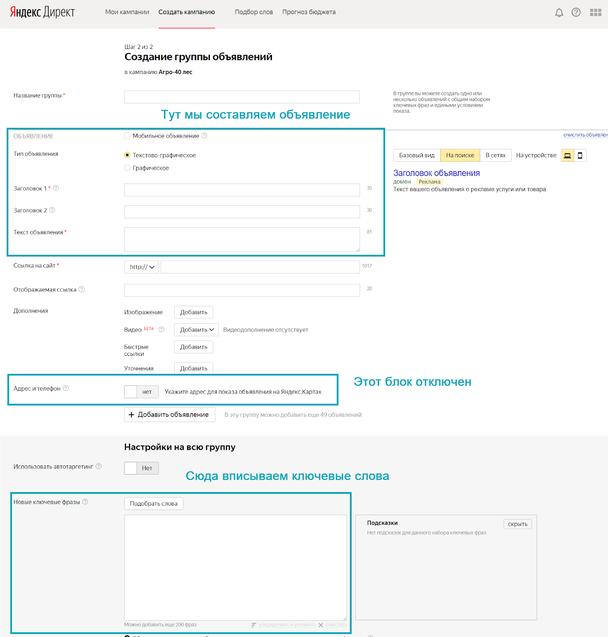Screen dimensions: 608x637
Task: Open the Видео Добавить dropdown
Action: pyautogui.click(x=197, y=329)
